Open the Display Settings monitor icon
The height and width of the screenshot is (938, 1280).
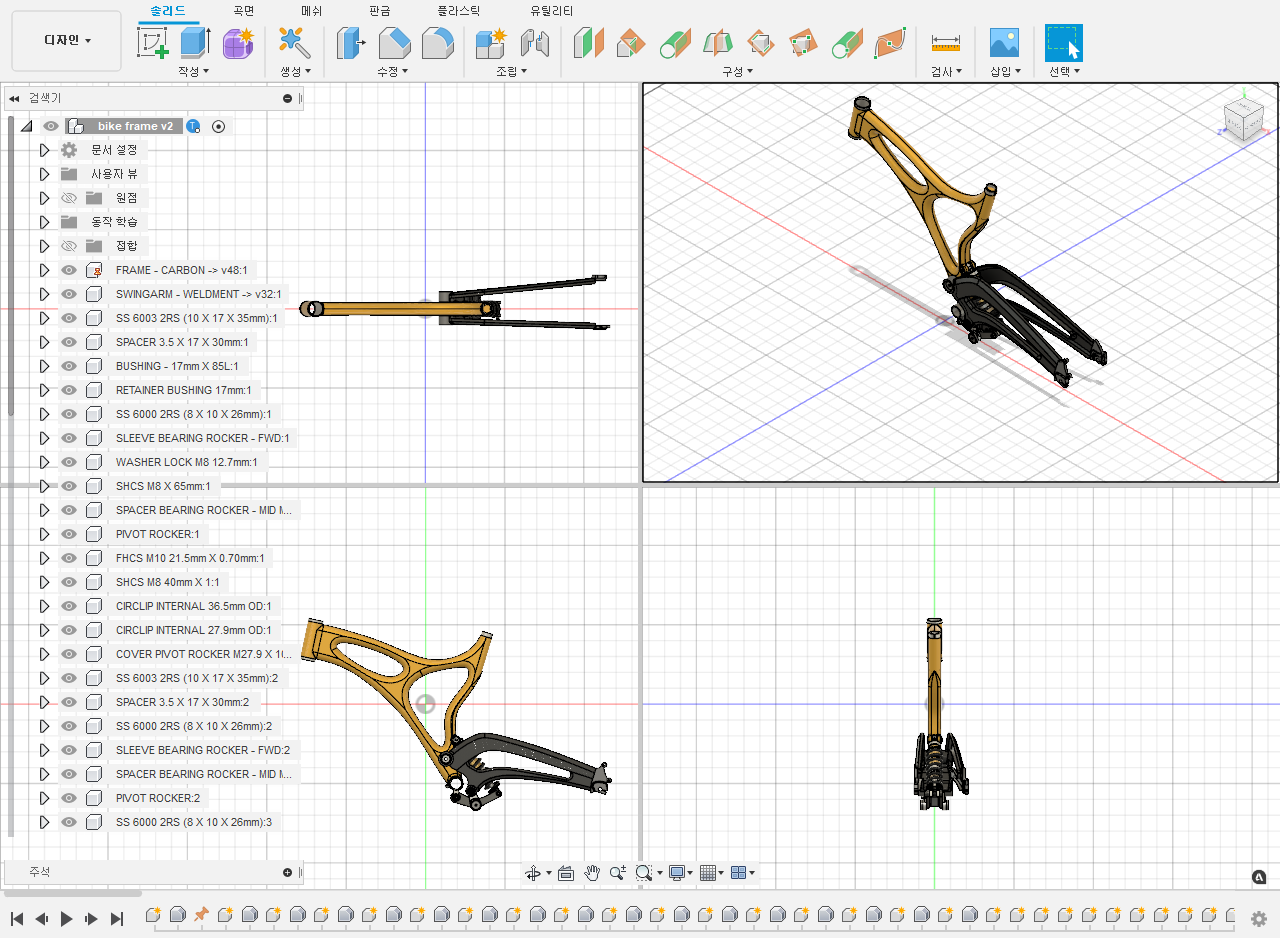coord(678,873)
